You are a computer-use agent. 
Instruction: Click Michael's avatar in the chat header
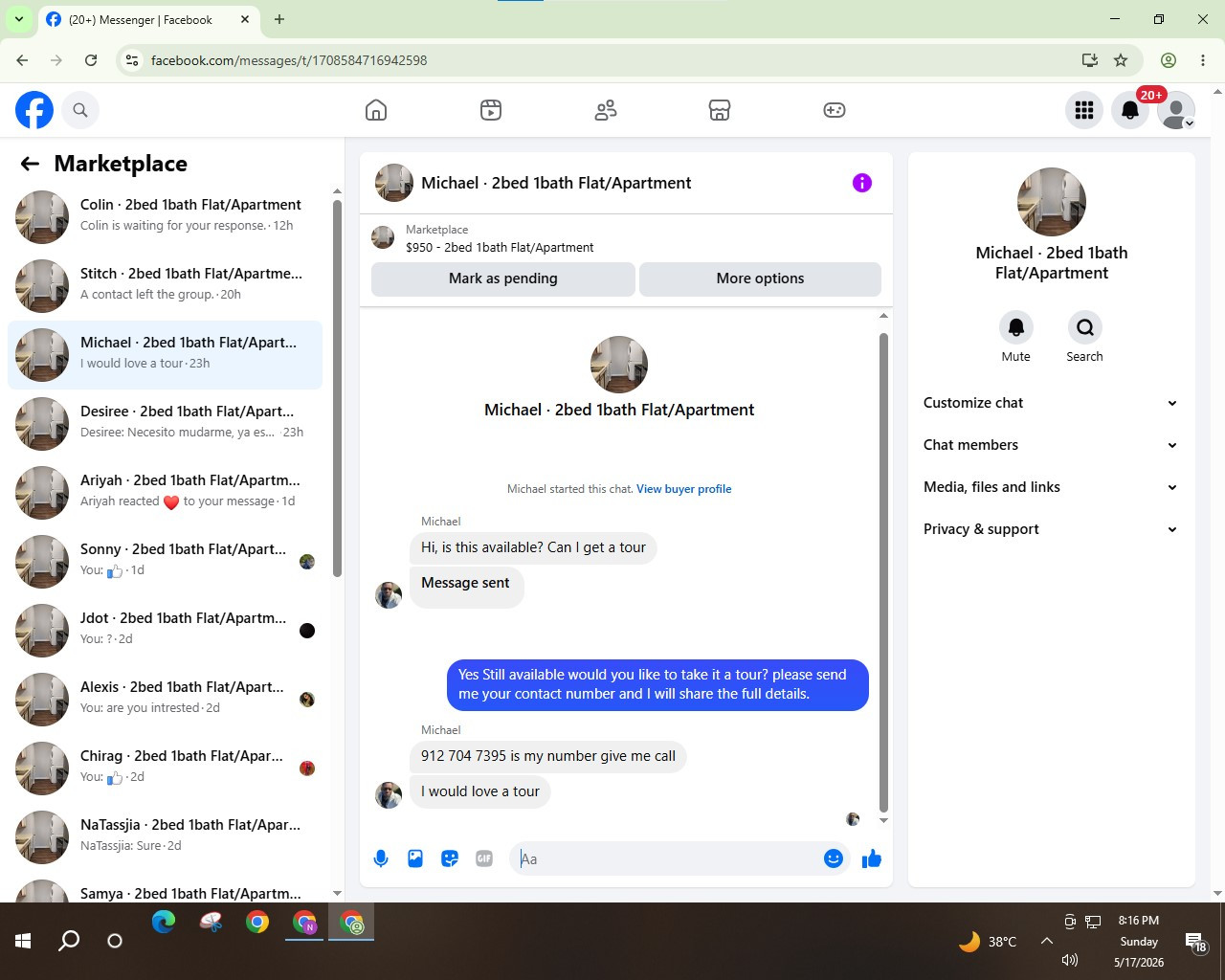coord(394,183)
